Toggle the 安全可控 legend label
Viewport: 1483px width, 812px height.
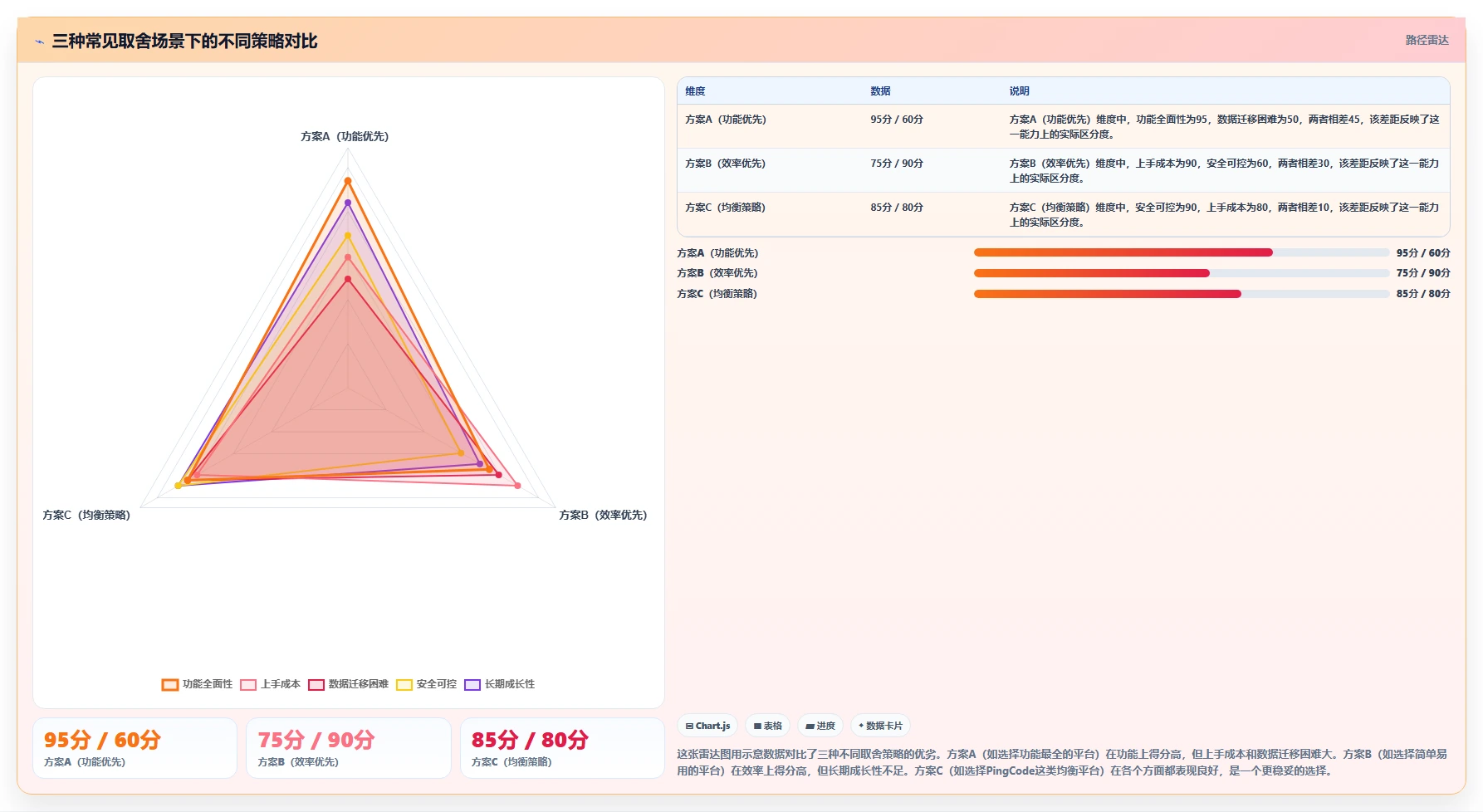click(x=437, y=684)
